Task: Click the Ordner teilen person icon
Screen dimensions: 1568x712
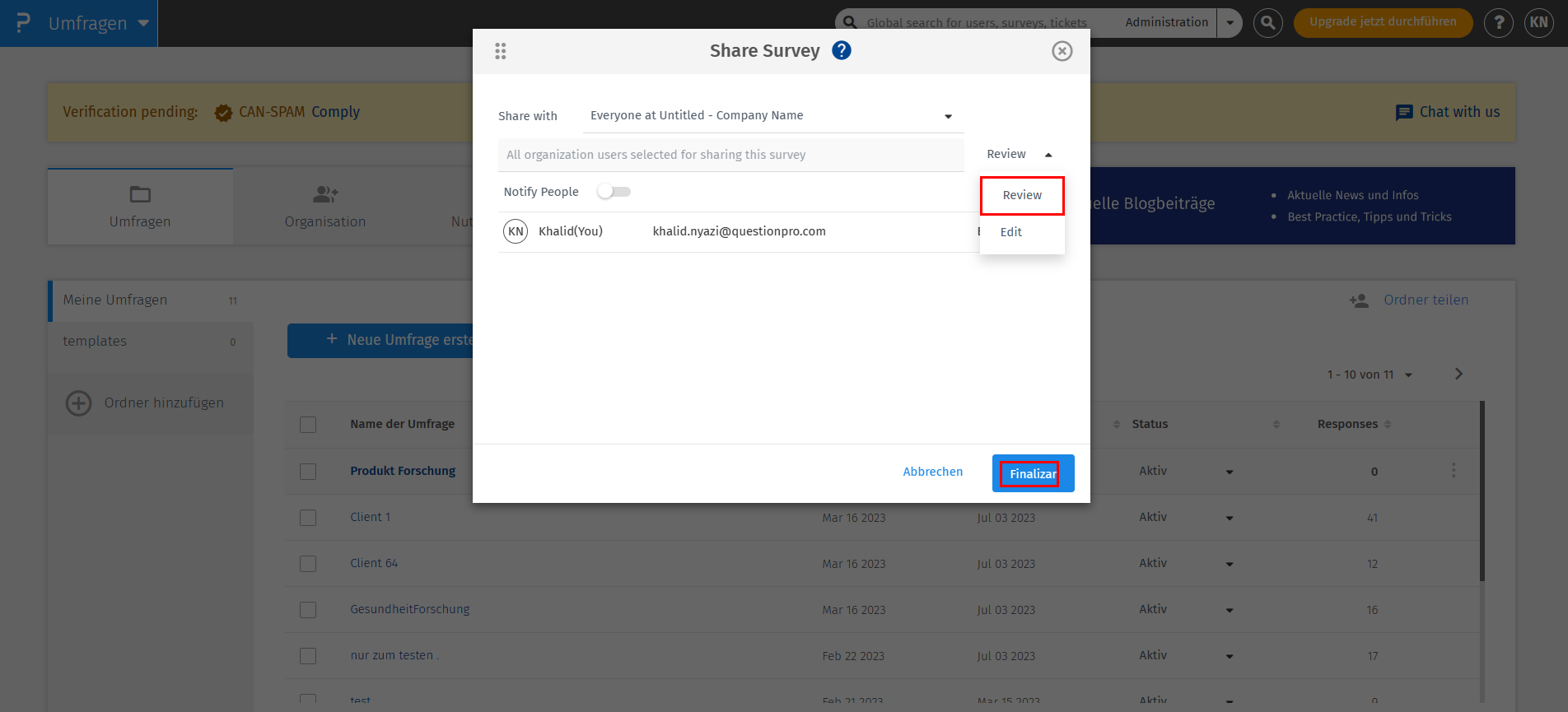Action: (x=1359, y=300)
